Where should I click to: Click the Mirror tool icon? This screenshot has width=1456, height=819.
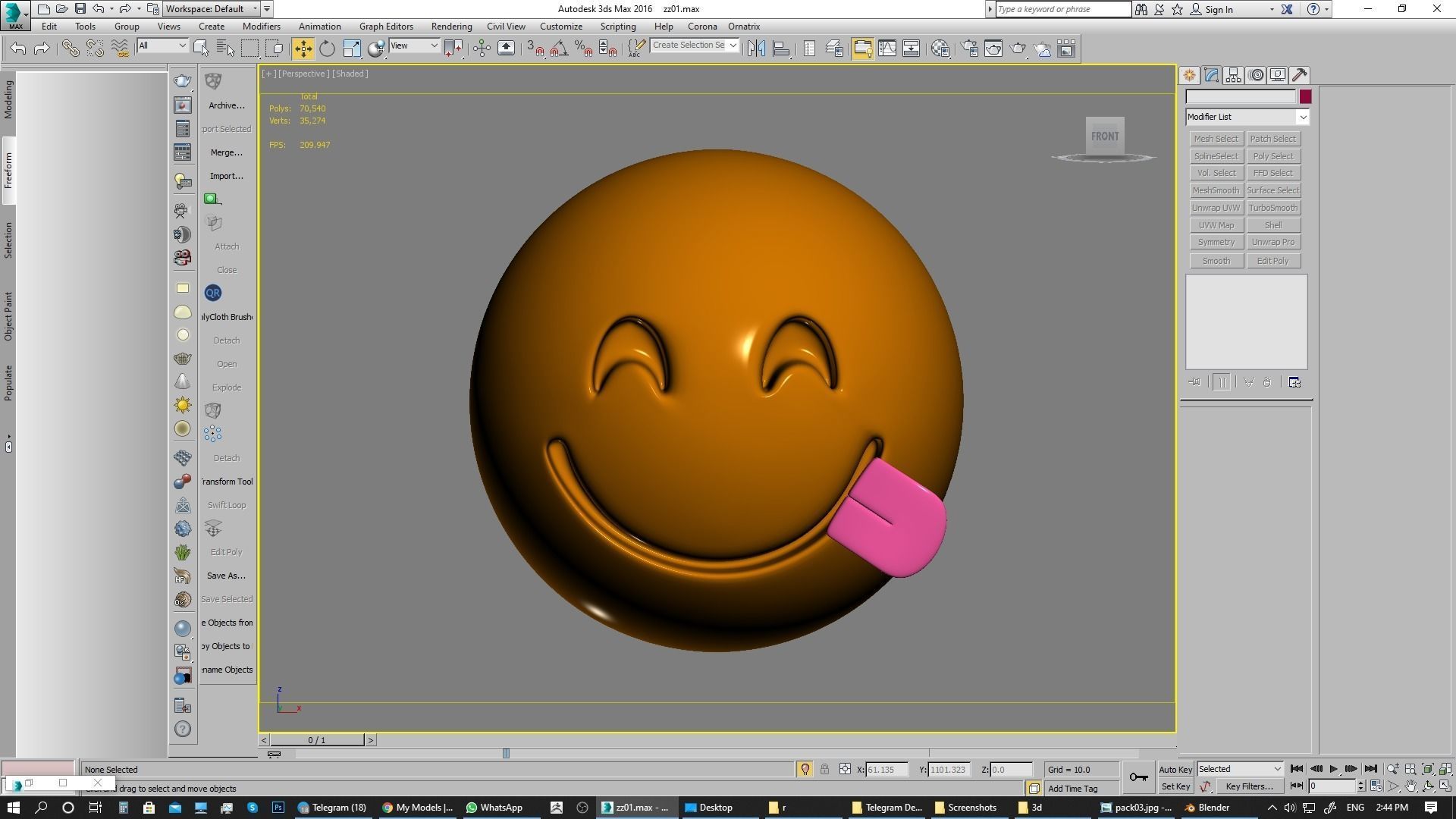pyautogui.click(x=756, y=49)
